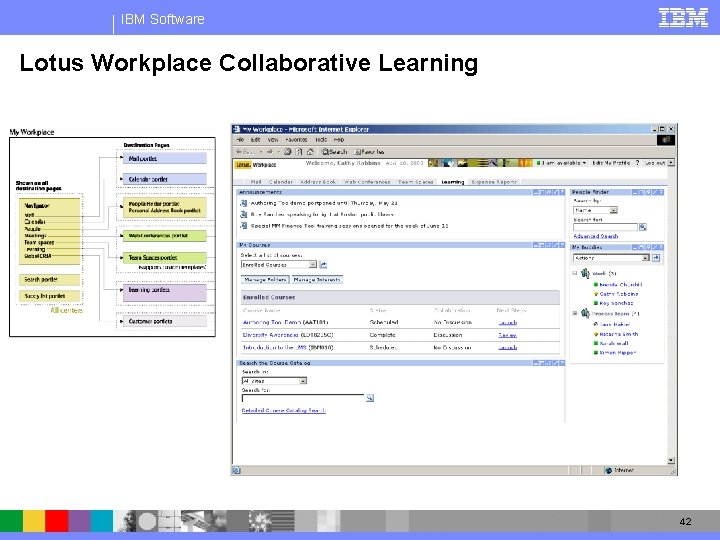Open the first announcement's document icon
This screenshot has height=540, width=720.
[244, 203]
